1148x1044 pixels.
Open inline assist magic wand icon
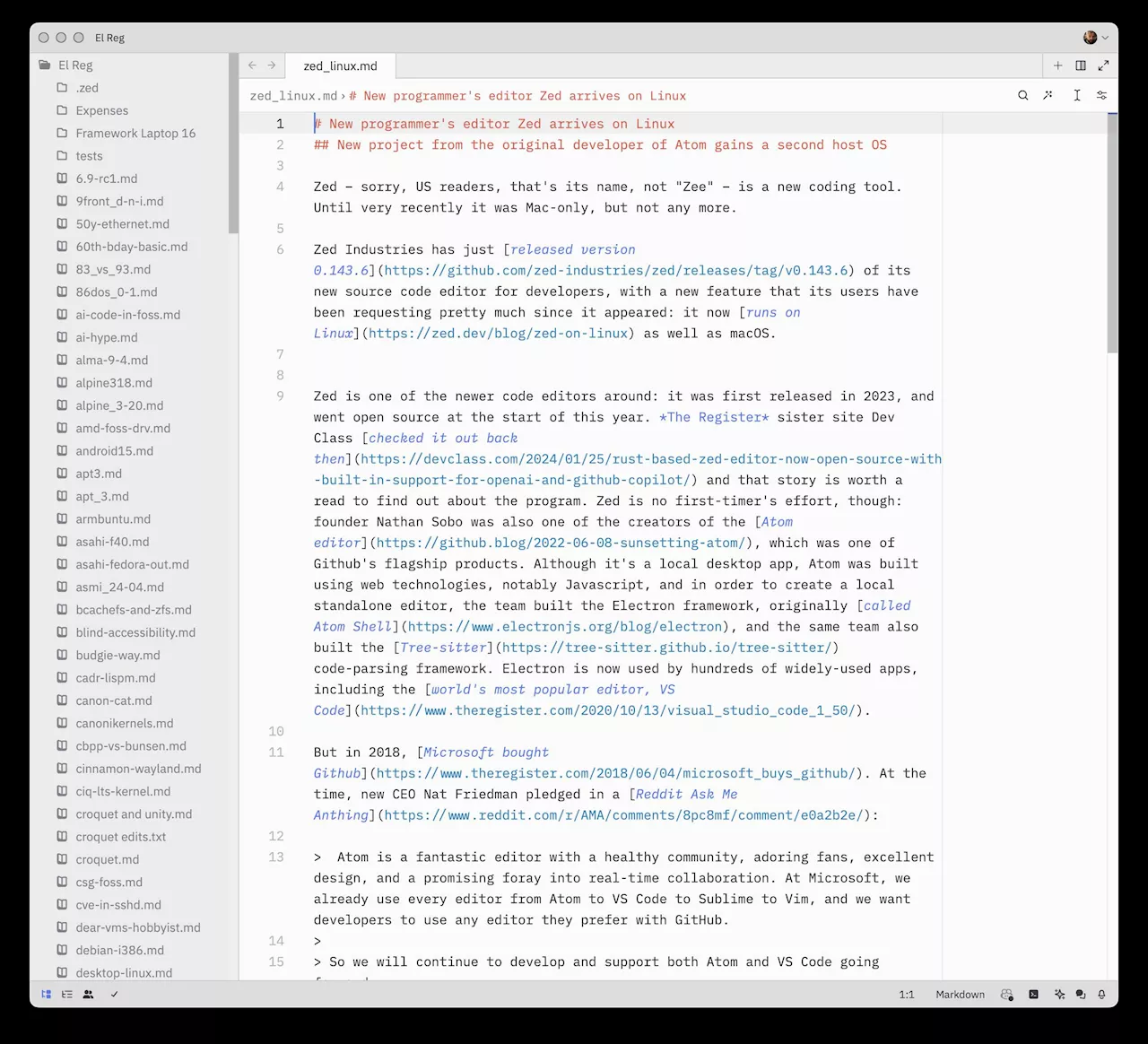click(1048, 95)
